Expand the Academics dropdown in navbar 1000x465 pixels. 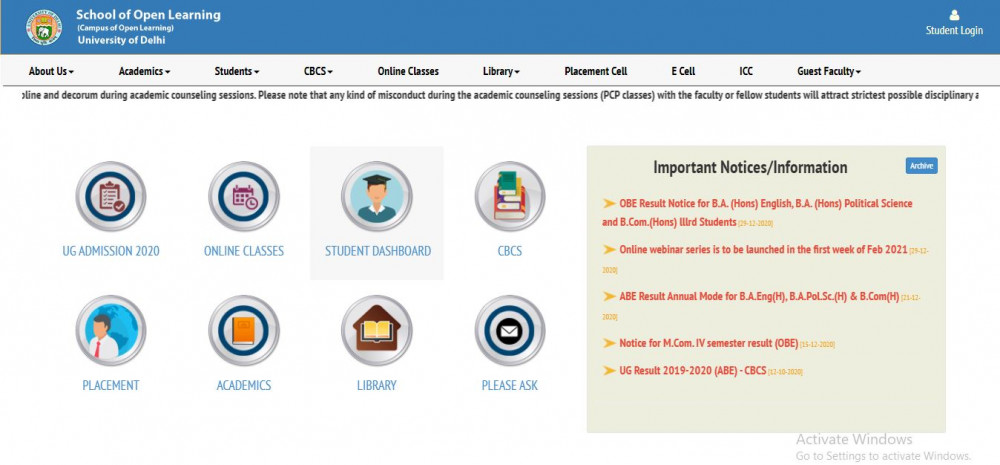(x=144, y=71)
